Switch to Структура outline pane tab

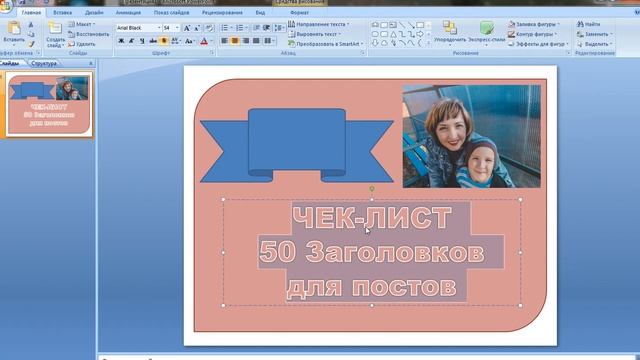[x=44, y=63]
